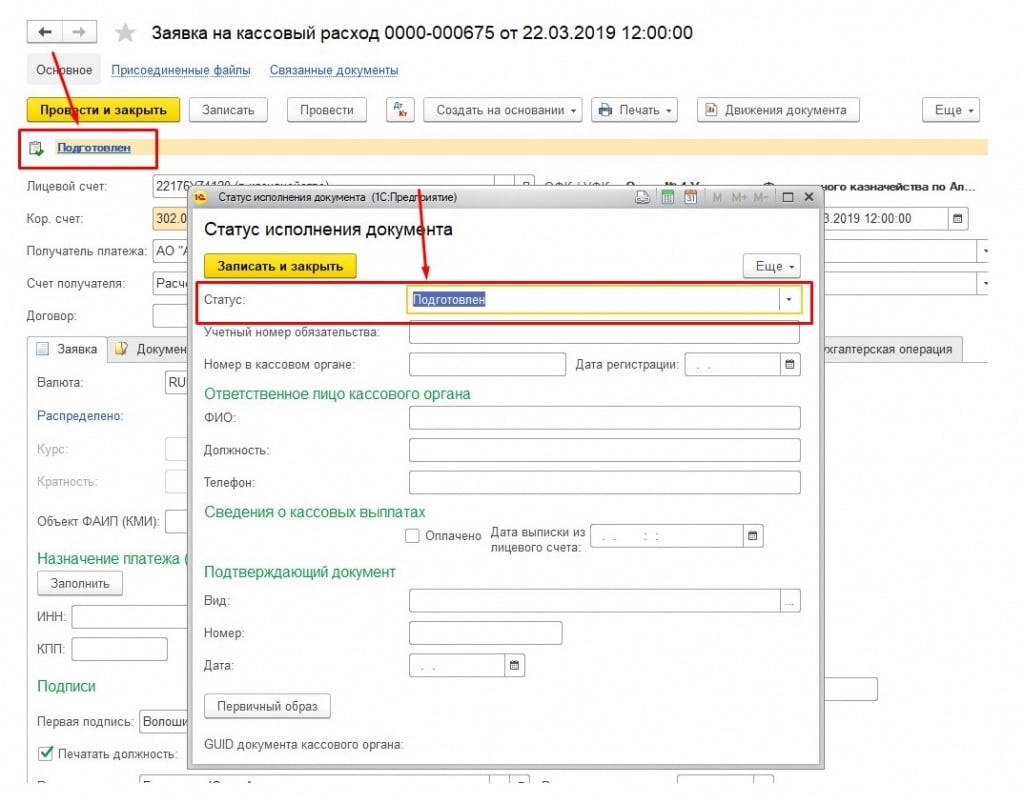Click Записать и закрыть button

[280, 266]
